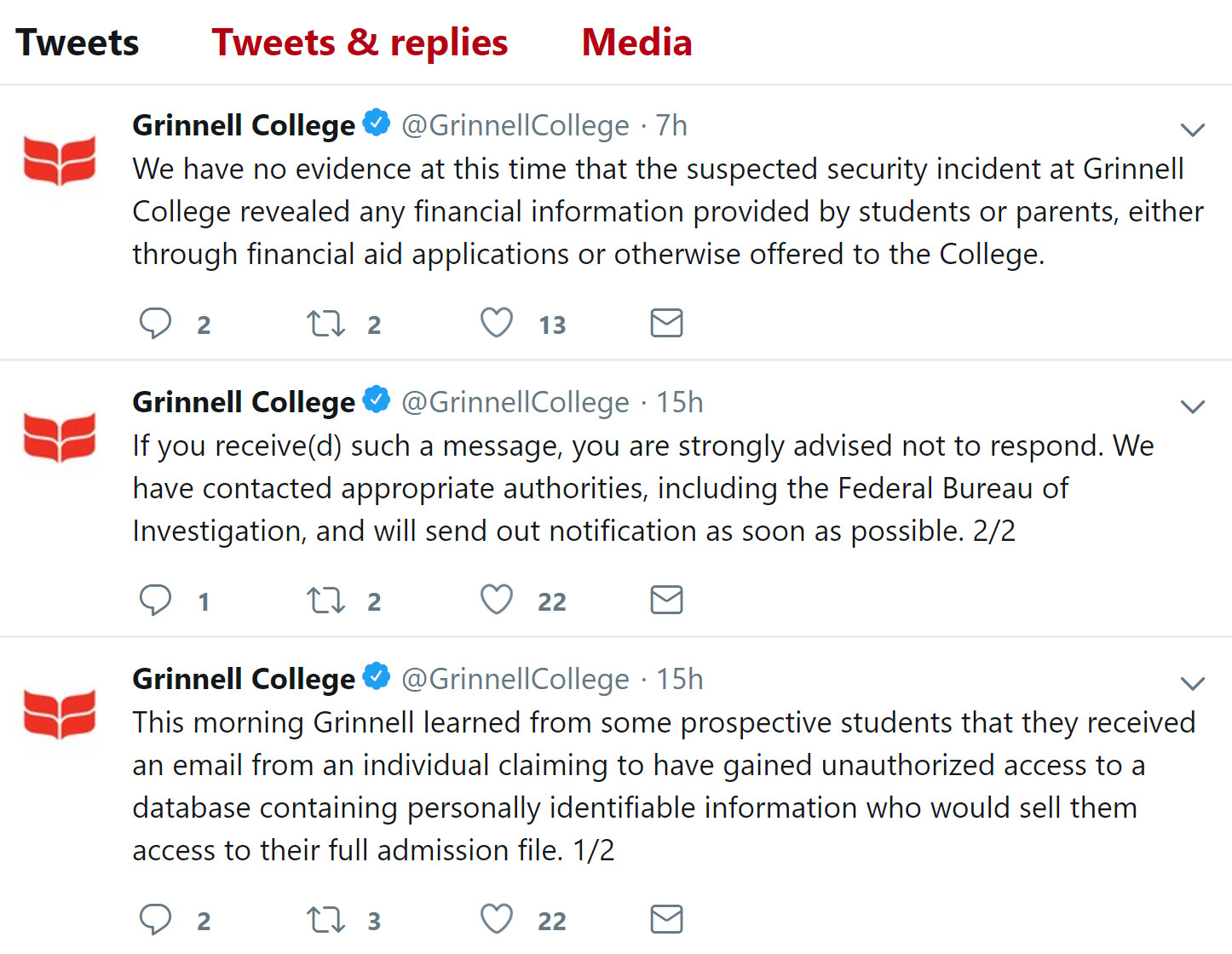Viewport: 1232px width, 954px height.
Task: Reply to the tweet ending in 1/2
Action: (156, 920)
